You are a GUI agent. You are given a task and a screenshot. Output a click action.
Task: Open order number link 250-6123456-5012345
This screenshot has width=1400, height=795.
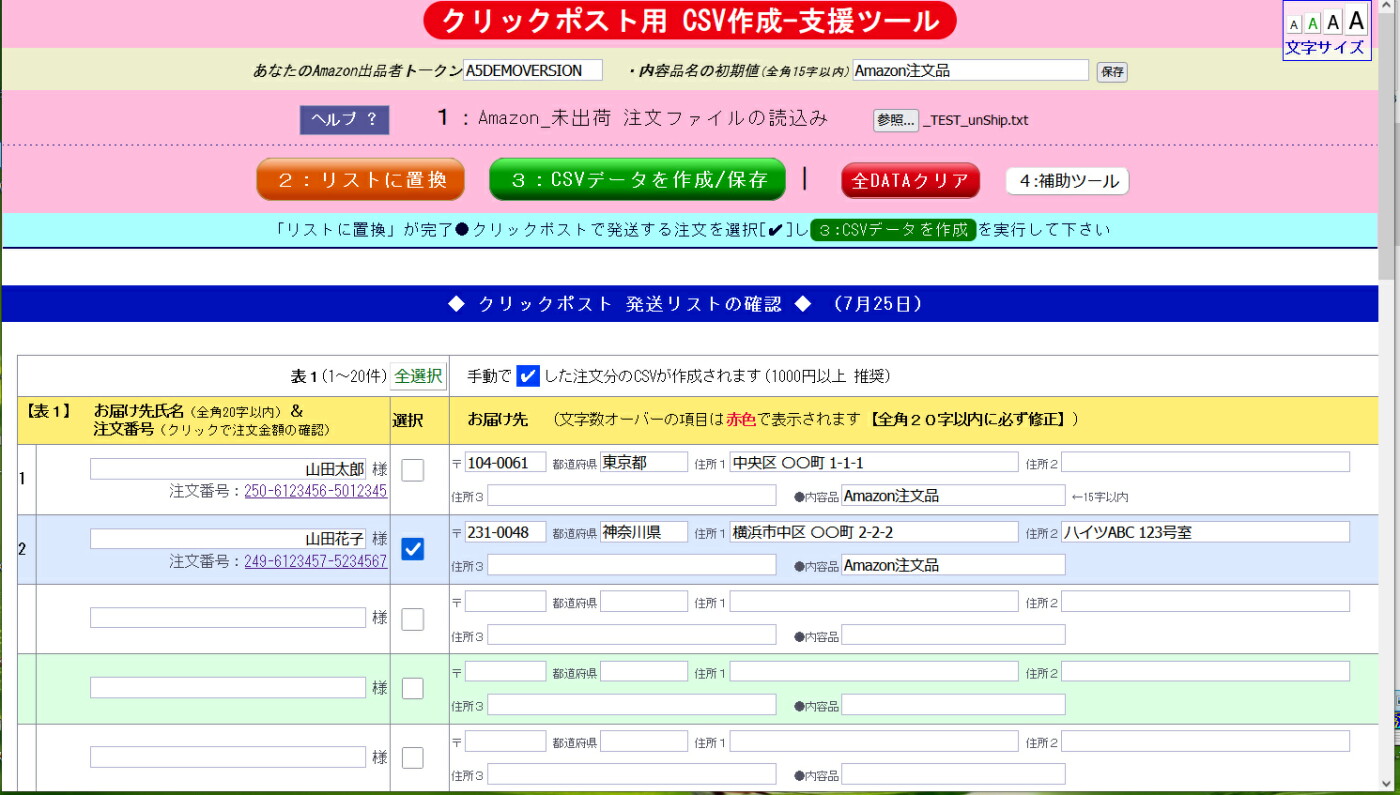[315, 491]
